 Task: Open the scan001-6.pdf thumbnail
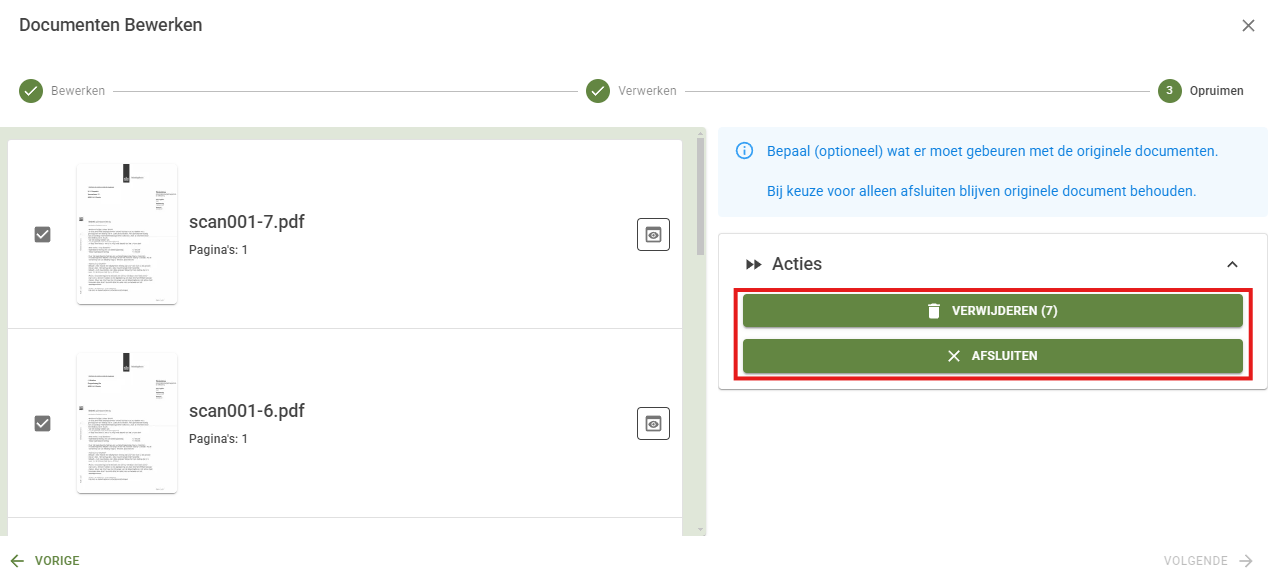coord(127,423)
